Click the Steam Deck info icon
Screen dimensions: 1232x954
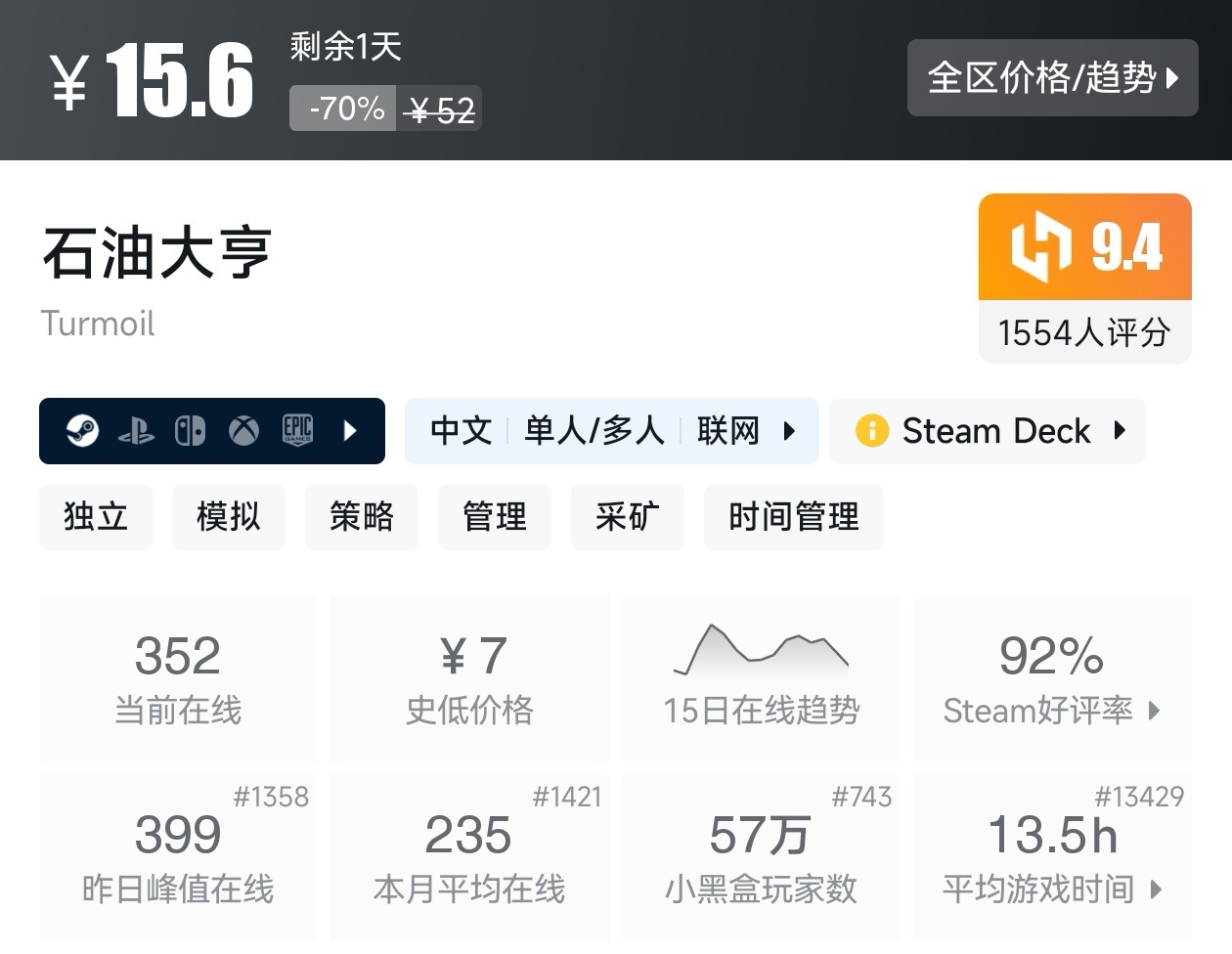click(x=871, y=430)
